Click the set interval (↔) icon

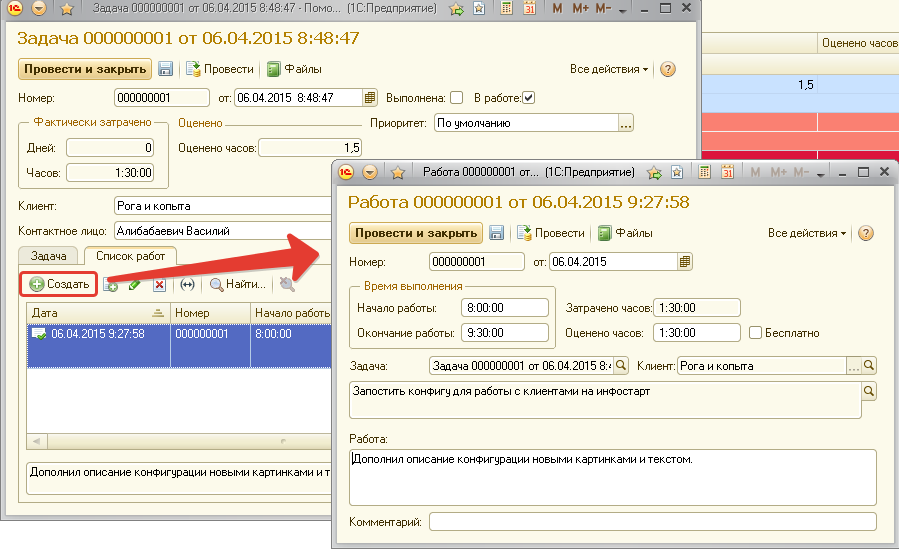pos(187,284)
